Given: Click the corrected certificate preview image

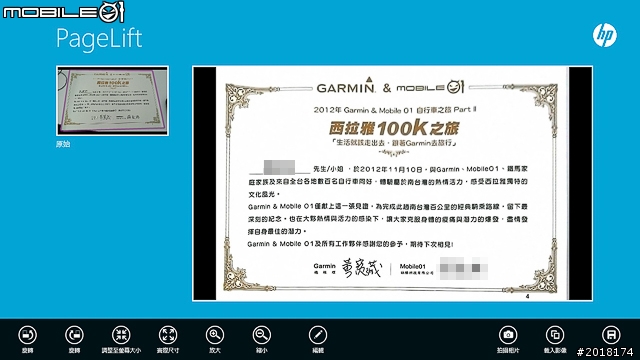Looking at the screenshot, I should coord(392,184).
